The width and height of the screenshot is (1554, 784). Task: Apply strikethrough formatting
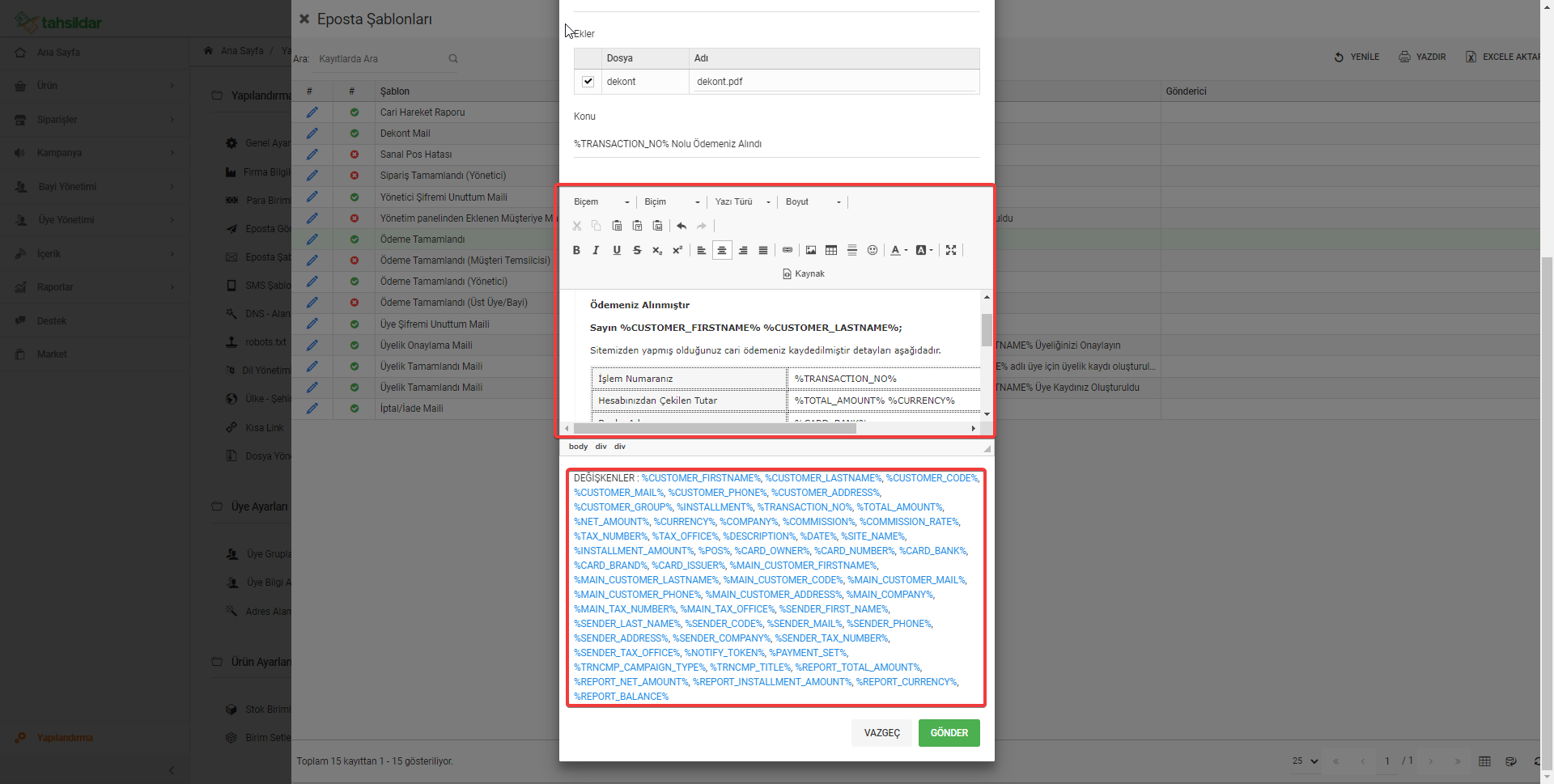637,250
